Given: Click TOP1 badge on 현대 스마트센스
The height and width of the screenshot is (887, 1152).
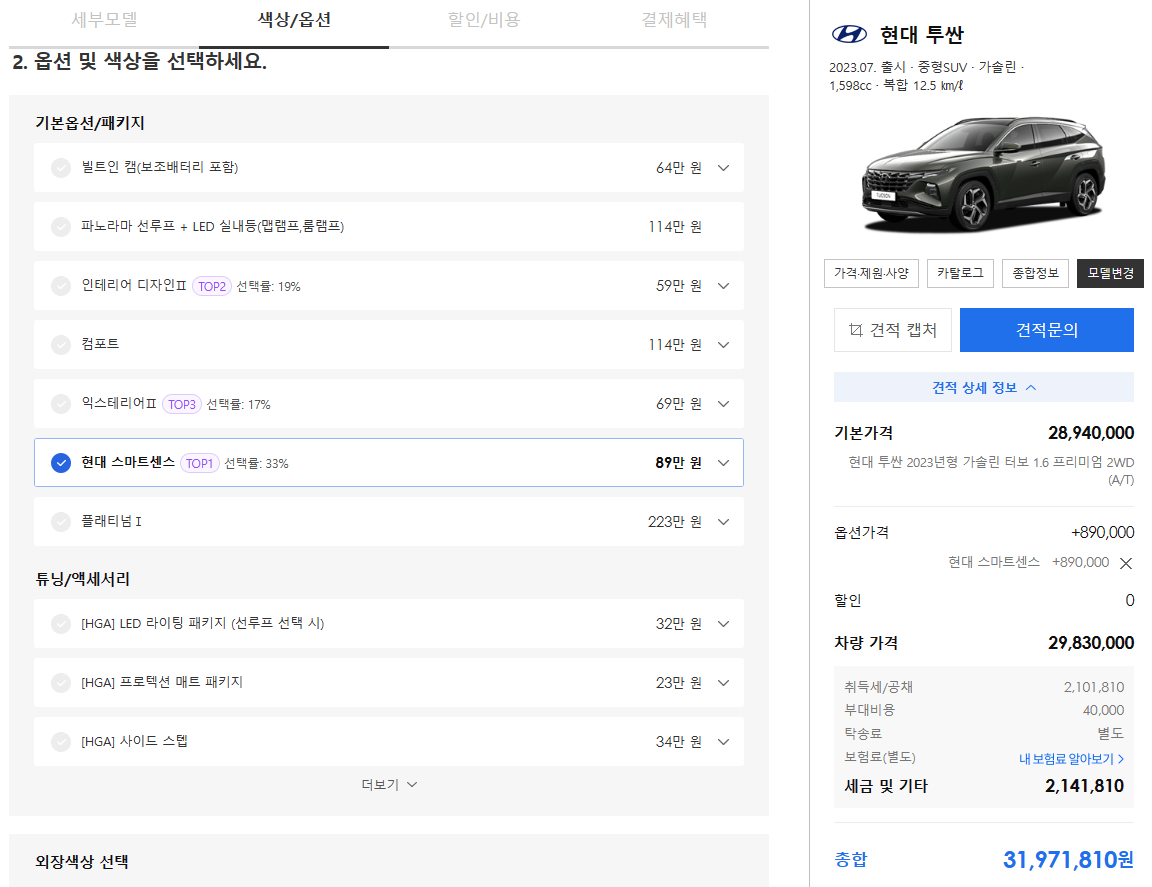Looking at the screenshot, I should coord(199,464).
